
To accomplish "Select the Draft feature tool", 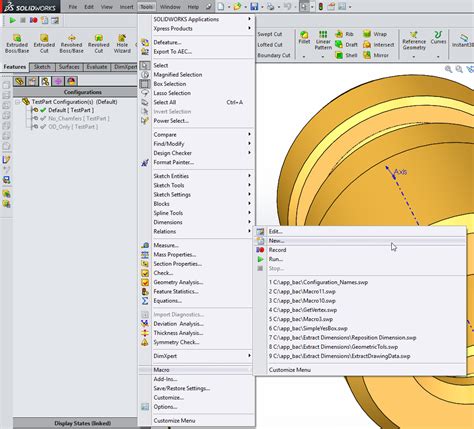I will click(x=346, y=45).
